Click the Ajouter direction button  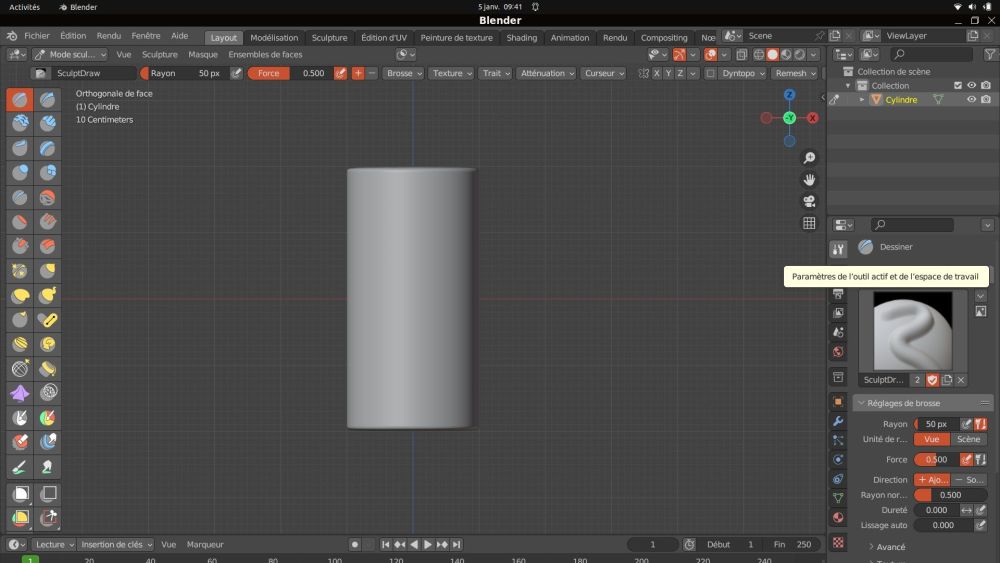(932, 479)
